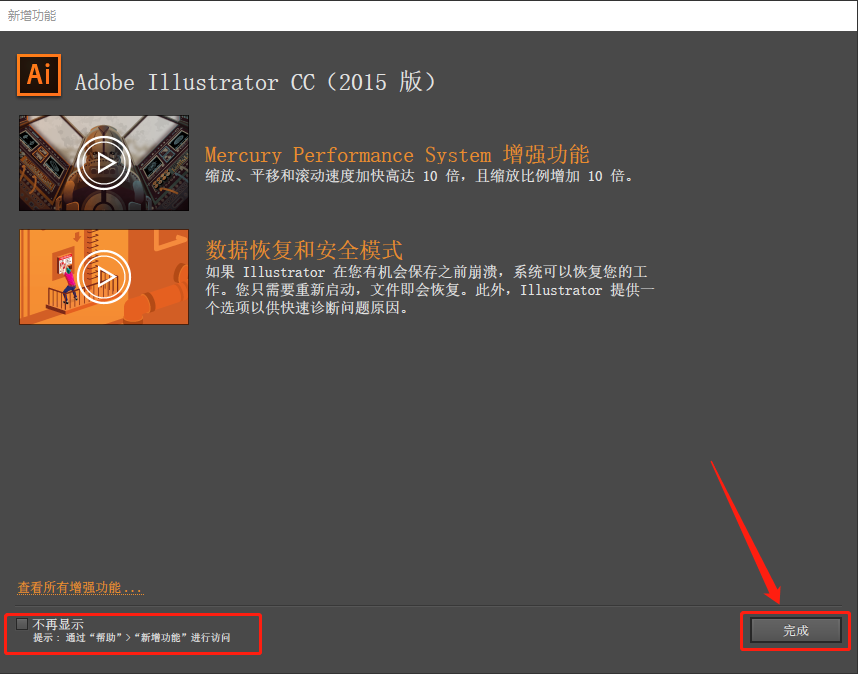Open the Mercury Performance System 增强功能 heading
Viewport: 858px width, 674px height.
point(397,155)
